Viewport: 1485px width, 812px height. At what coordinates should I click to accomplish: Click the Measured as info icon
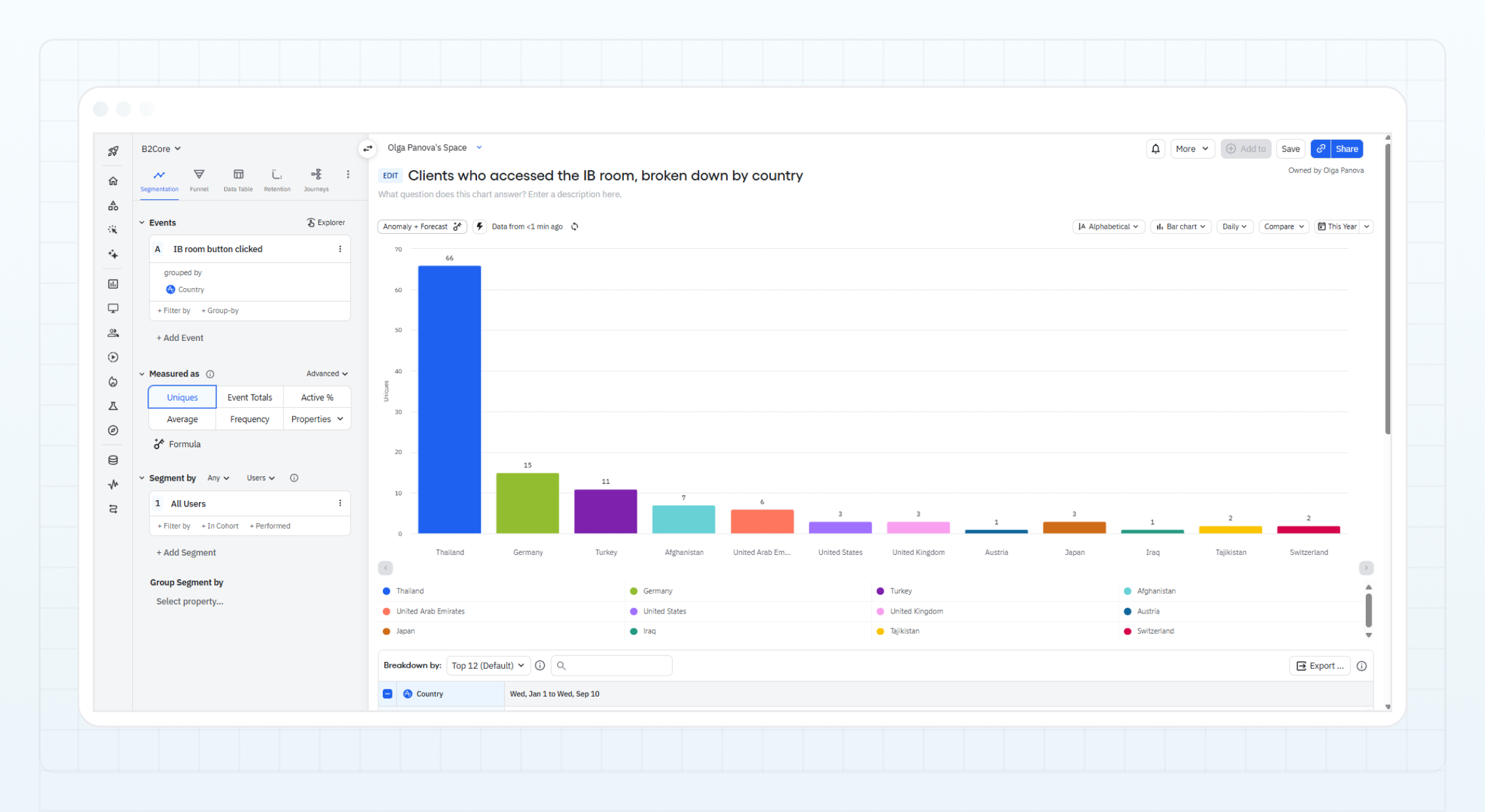click(x=210, y=374)
